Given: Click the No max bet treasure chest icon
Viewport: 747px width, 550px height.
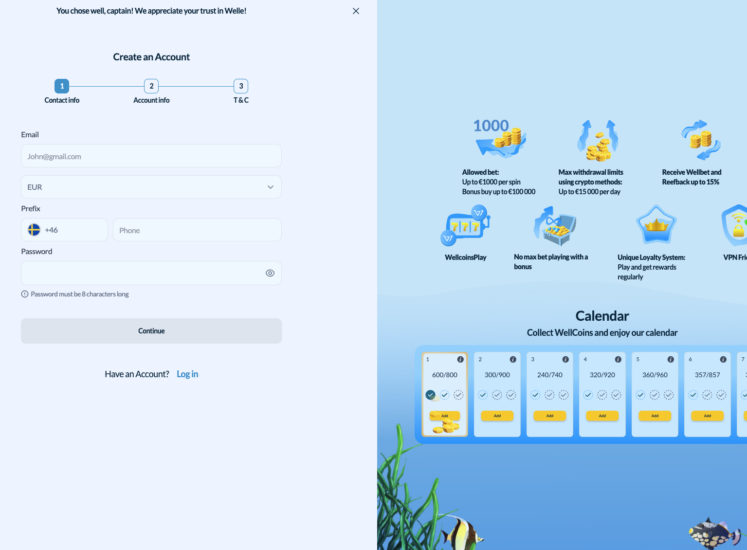Looking at the screenshot, I should pos(554,227).
